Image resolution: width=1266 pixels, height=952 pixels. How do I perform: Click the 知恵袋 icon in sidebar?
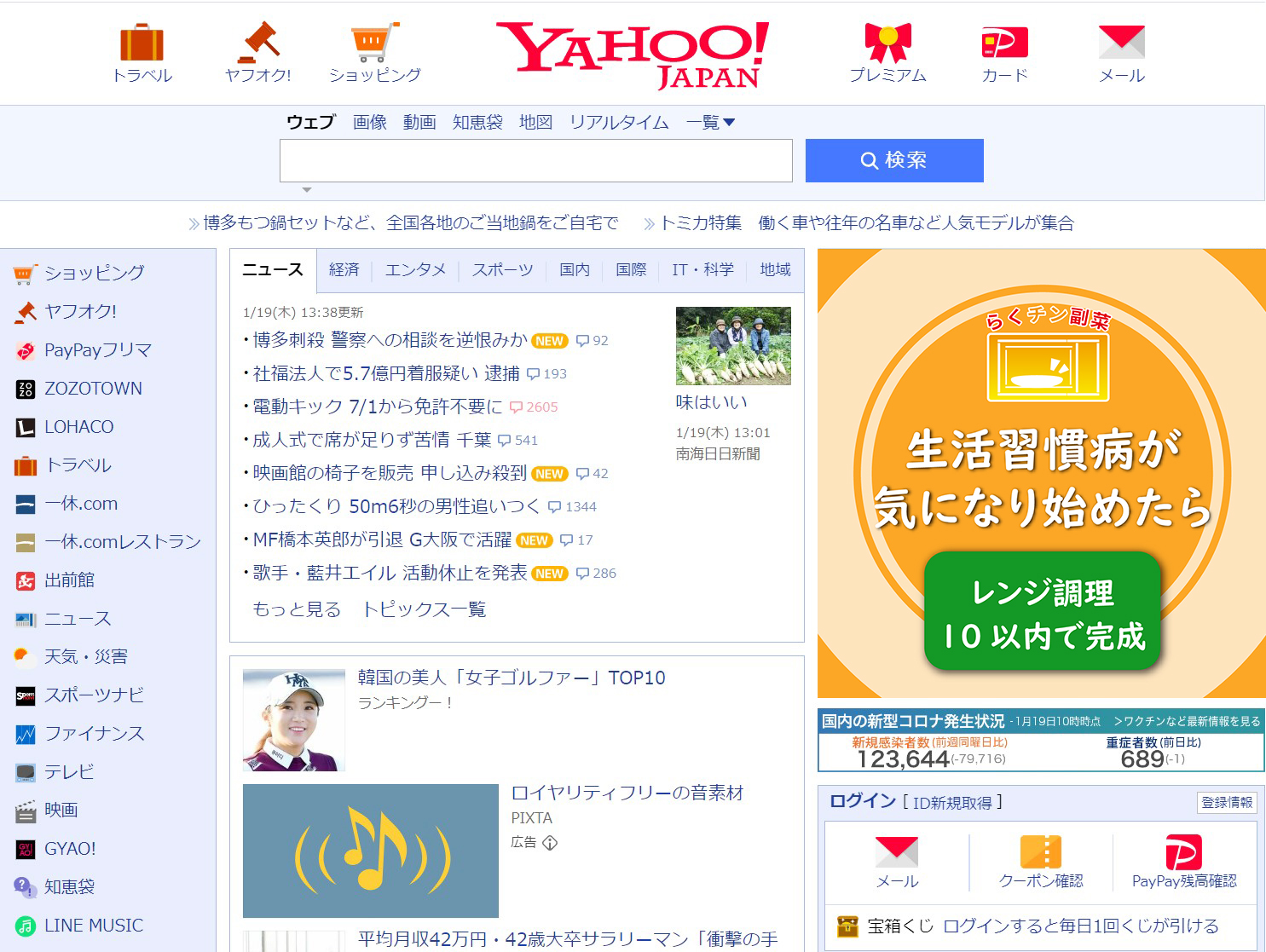tap(26, 887)
